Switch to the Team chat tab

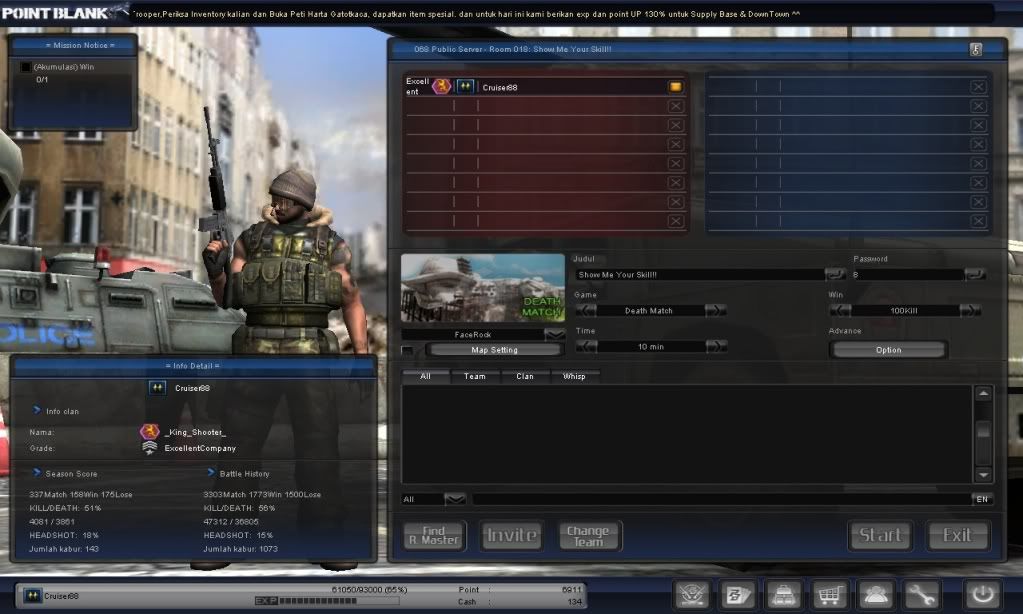coord(475,376)
